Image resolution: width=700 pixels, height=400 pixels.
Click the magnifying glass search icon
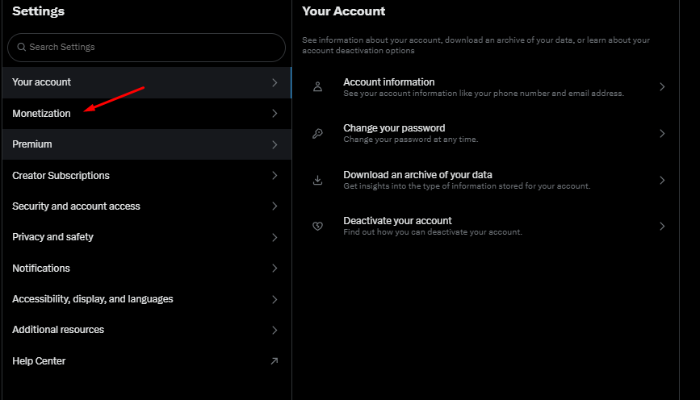coord(21,47)
